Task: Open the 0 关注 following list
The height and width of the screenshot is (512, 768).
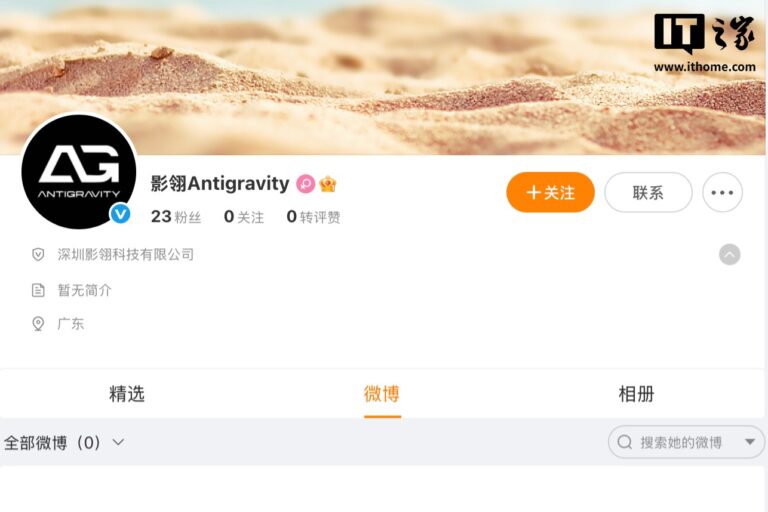Action: pos(243,217)
